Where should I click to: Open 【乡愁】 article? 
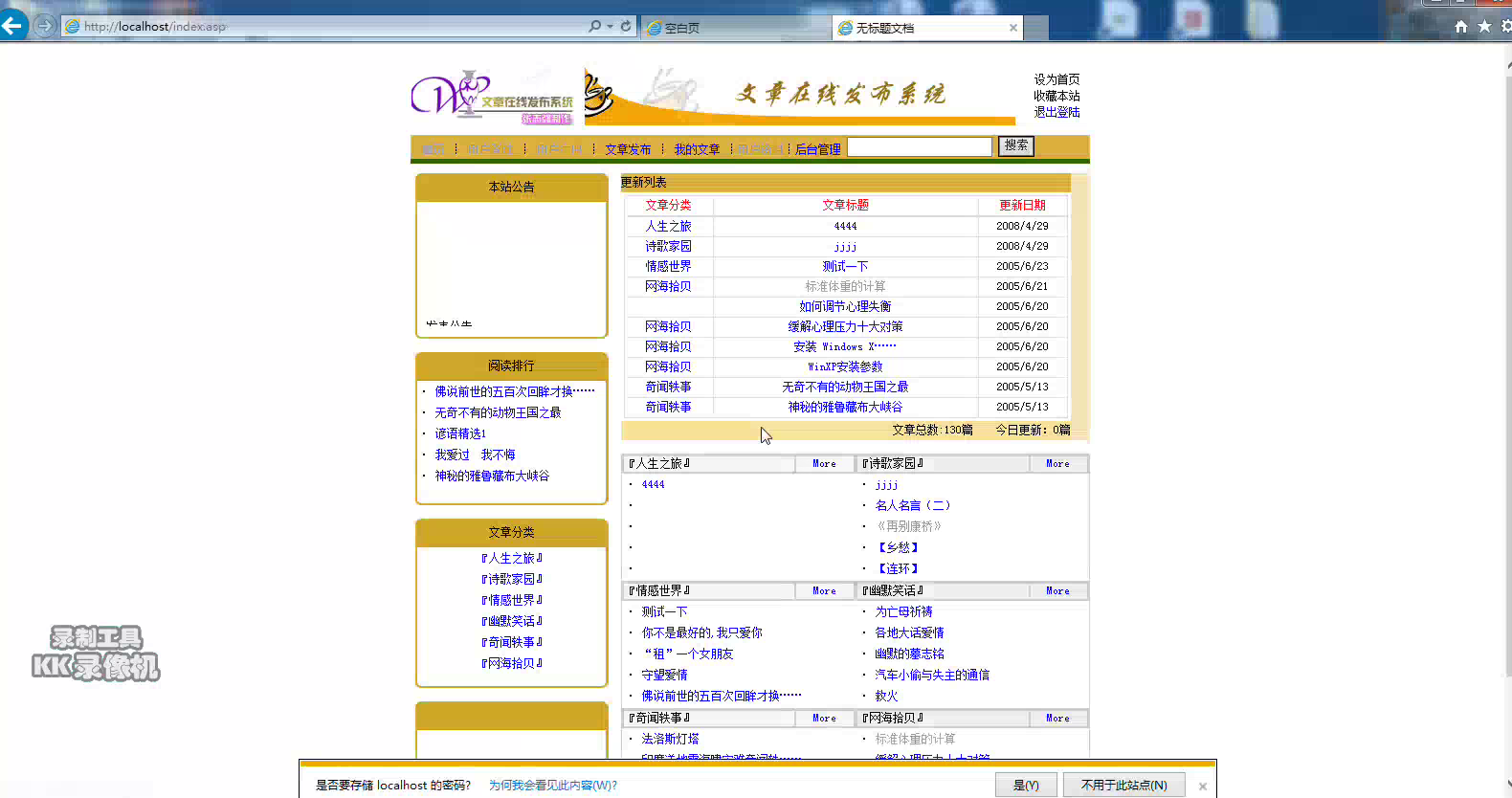point(898,548)
